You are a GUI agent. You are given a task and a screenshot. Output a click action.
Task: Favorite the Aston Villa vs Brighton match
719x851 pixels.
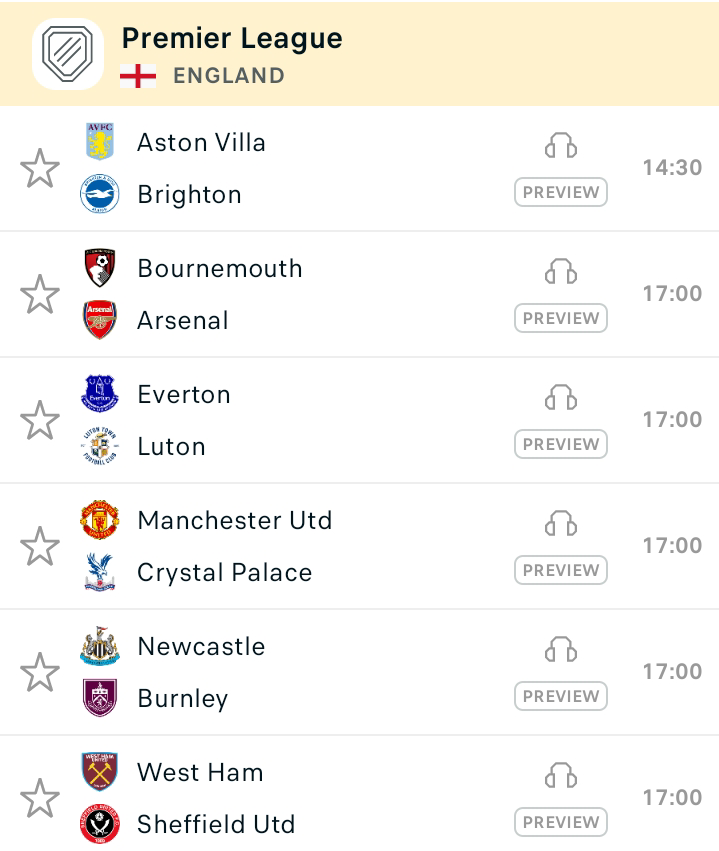coord(40,168)
